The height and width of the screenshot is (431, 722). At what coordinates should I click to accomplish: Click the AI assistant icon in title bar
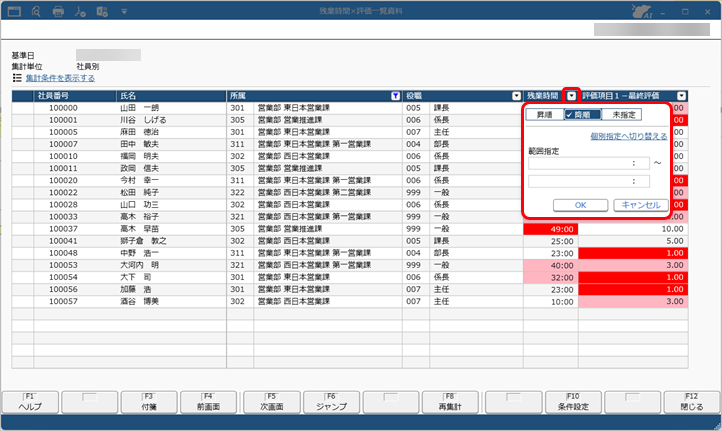[642, 12]
